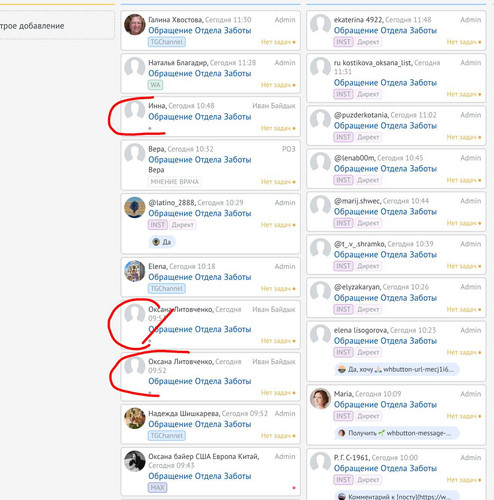Click the МНЕНИЕ ВРАЧА tag on Вера's card
Viewport: 494px width, 500px height.
[175, 182]
